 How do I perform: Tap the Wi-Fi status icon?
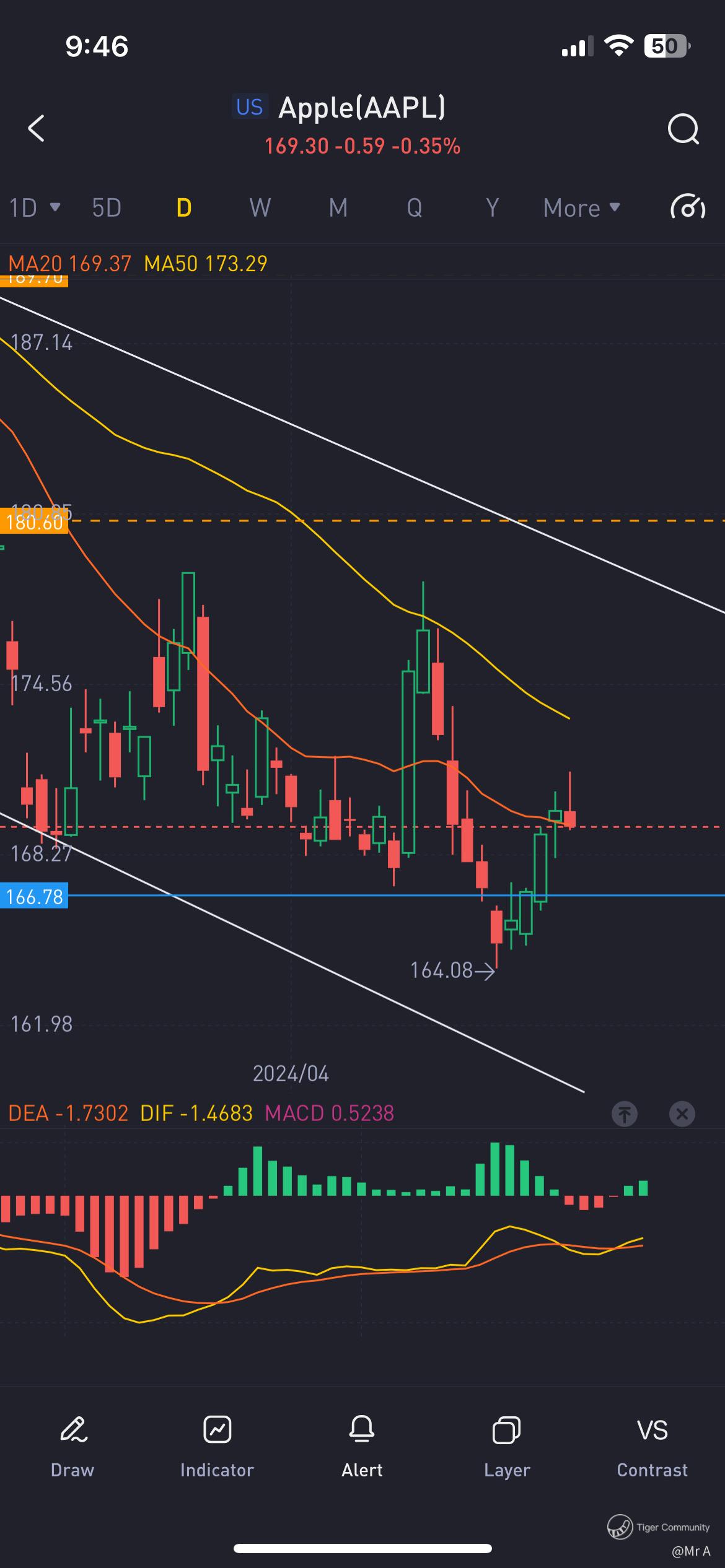(x=618, y=45)
